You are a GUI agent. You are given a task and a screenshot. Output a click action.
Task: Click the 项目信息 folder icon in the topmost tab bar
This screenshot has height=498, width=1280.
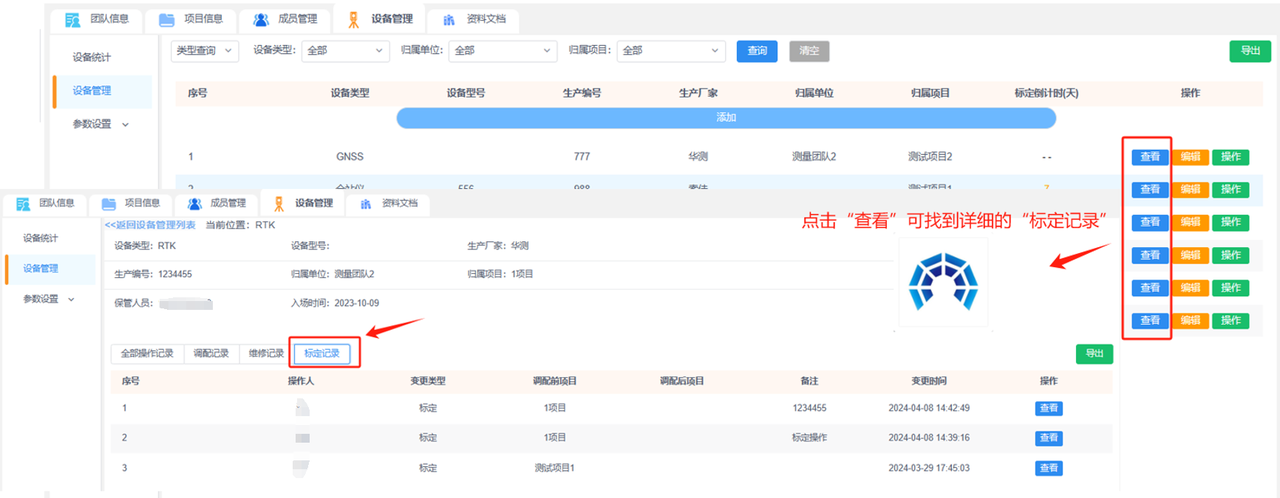click(166, 20)
